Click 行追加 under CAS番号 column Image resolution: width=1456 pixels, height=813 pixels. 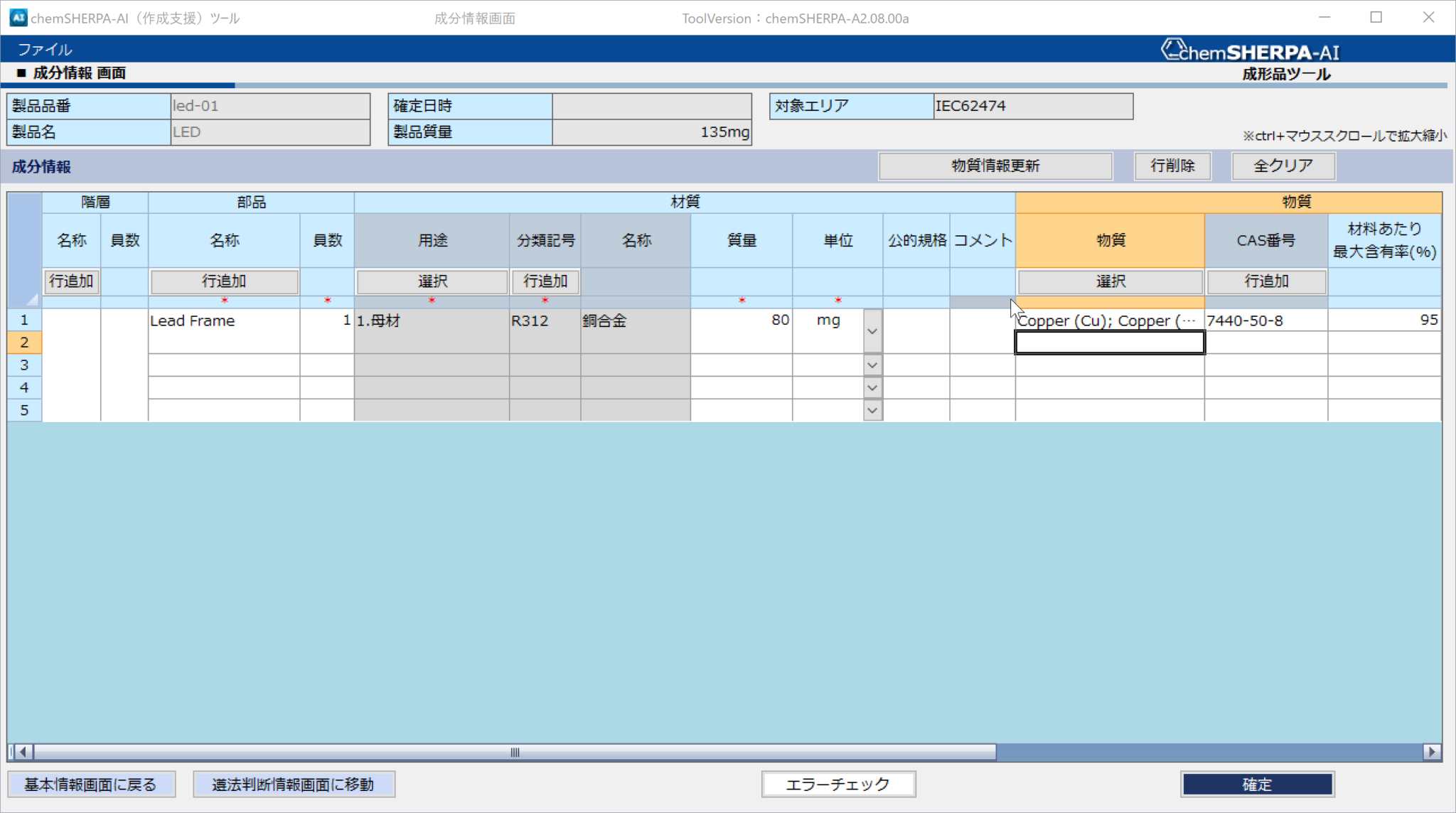click(1265, 281)
